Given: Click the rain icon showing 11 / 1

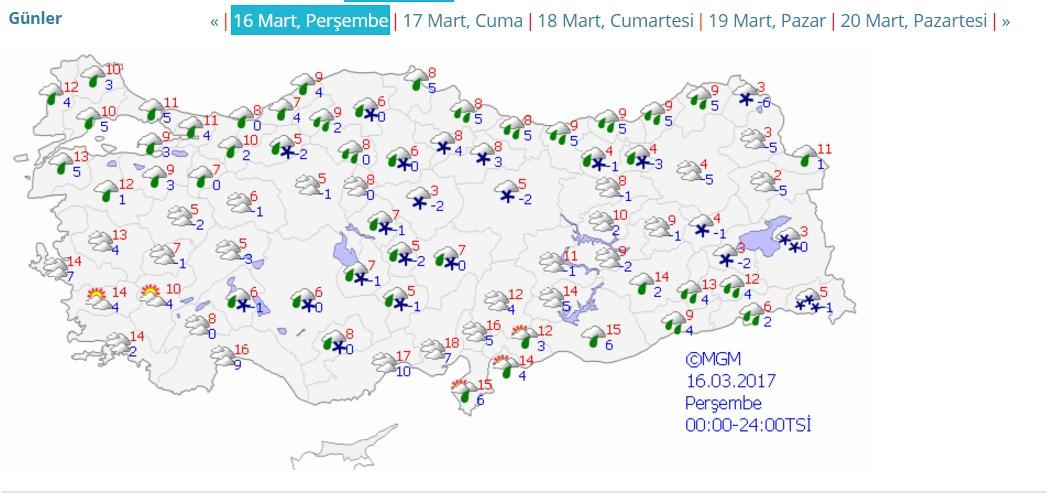Looking at the screenshot, I should [x=805, y=156].
